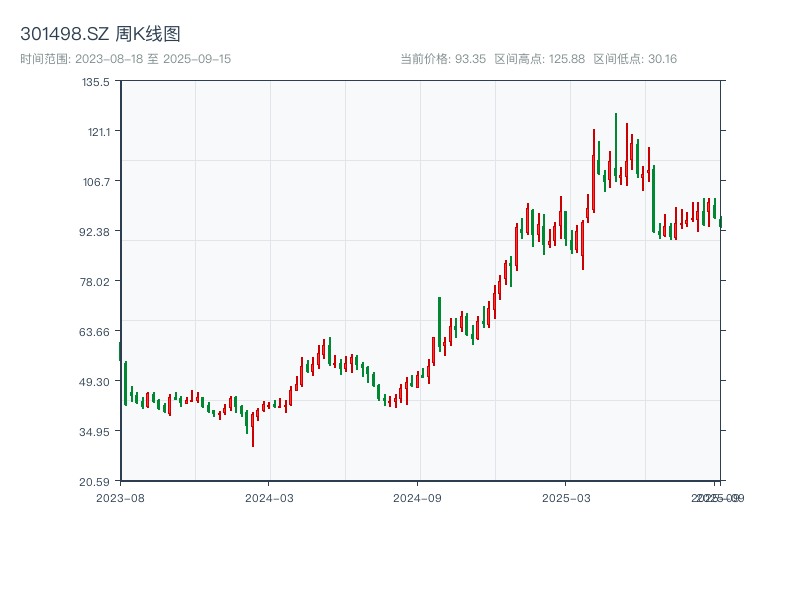The image size is (800, 600).
Task: Click x-axis label 2024-09
Action: click(417, 498)
